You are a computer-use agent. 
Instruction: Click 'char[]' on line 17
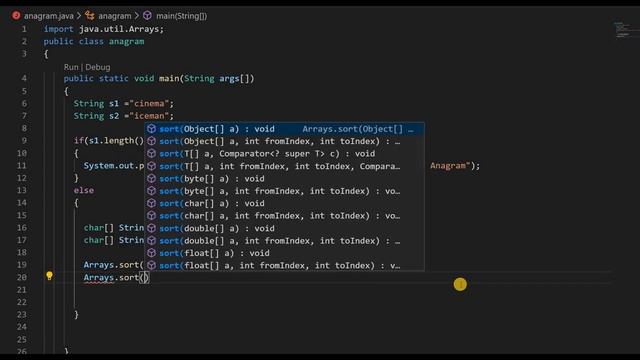tap(98, 240)
